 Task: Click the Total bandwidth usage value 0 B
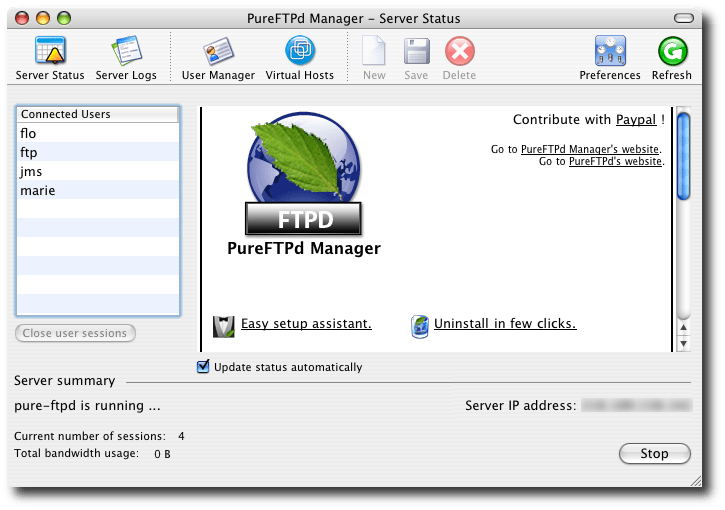click(162, 454)
